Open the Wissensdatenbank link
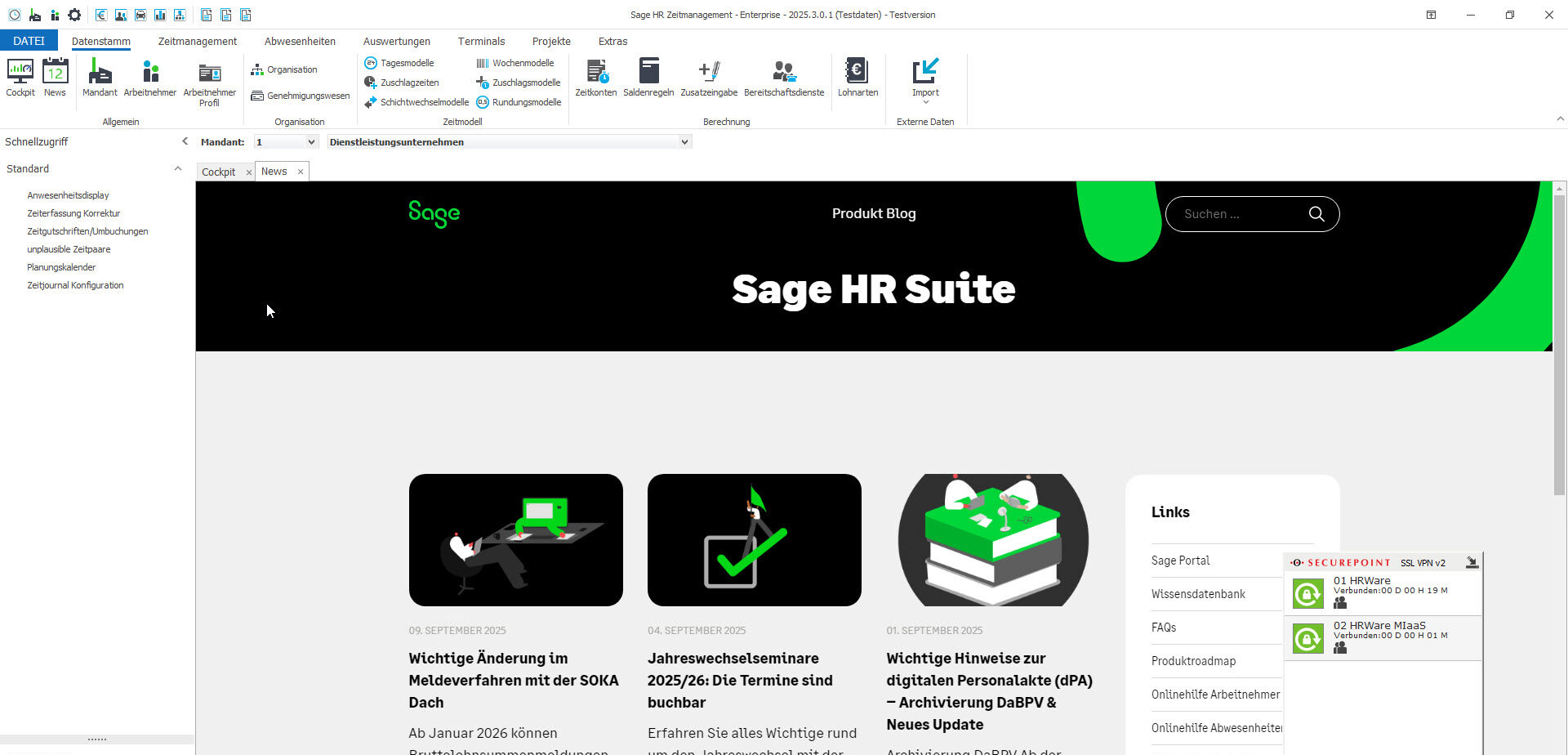The image size is (1568, 755). pos(1197,593)
